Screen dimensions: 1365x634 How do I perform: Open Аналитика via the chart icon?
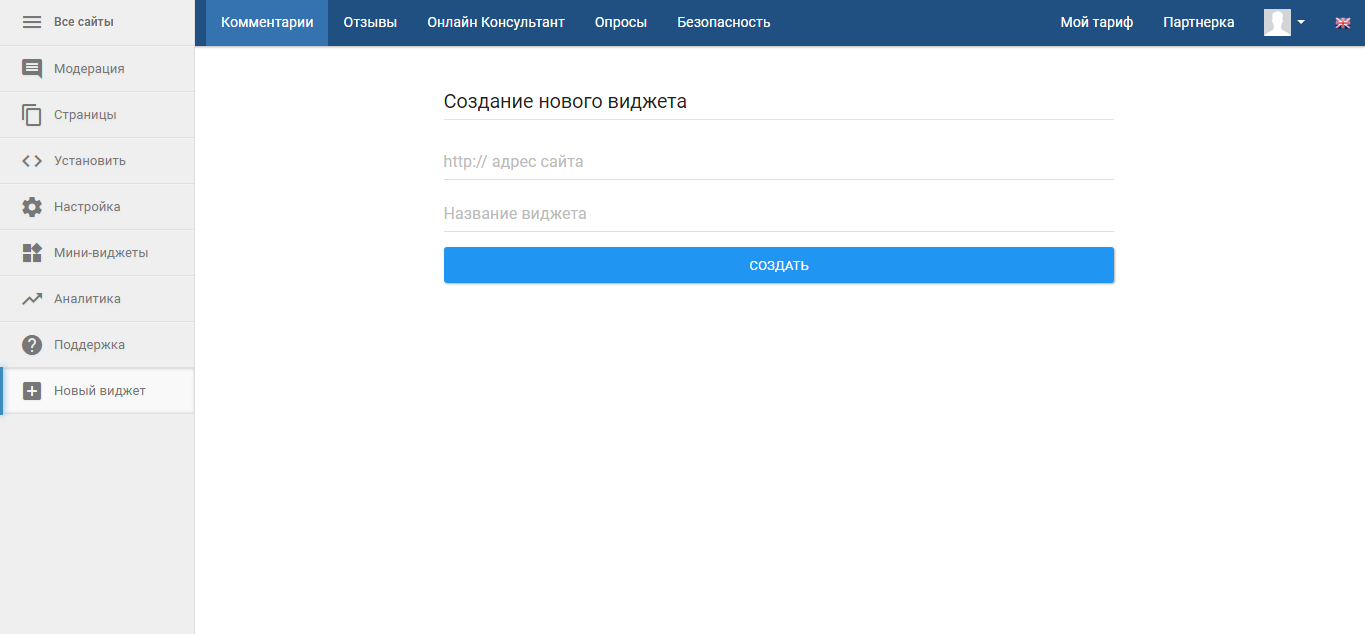[x=31, y=298]
